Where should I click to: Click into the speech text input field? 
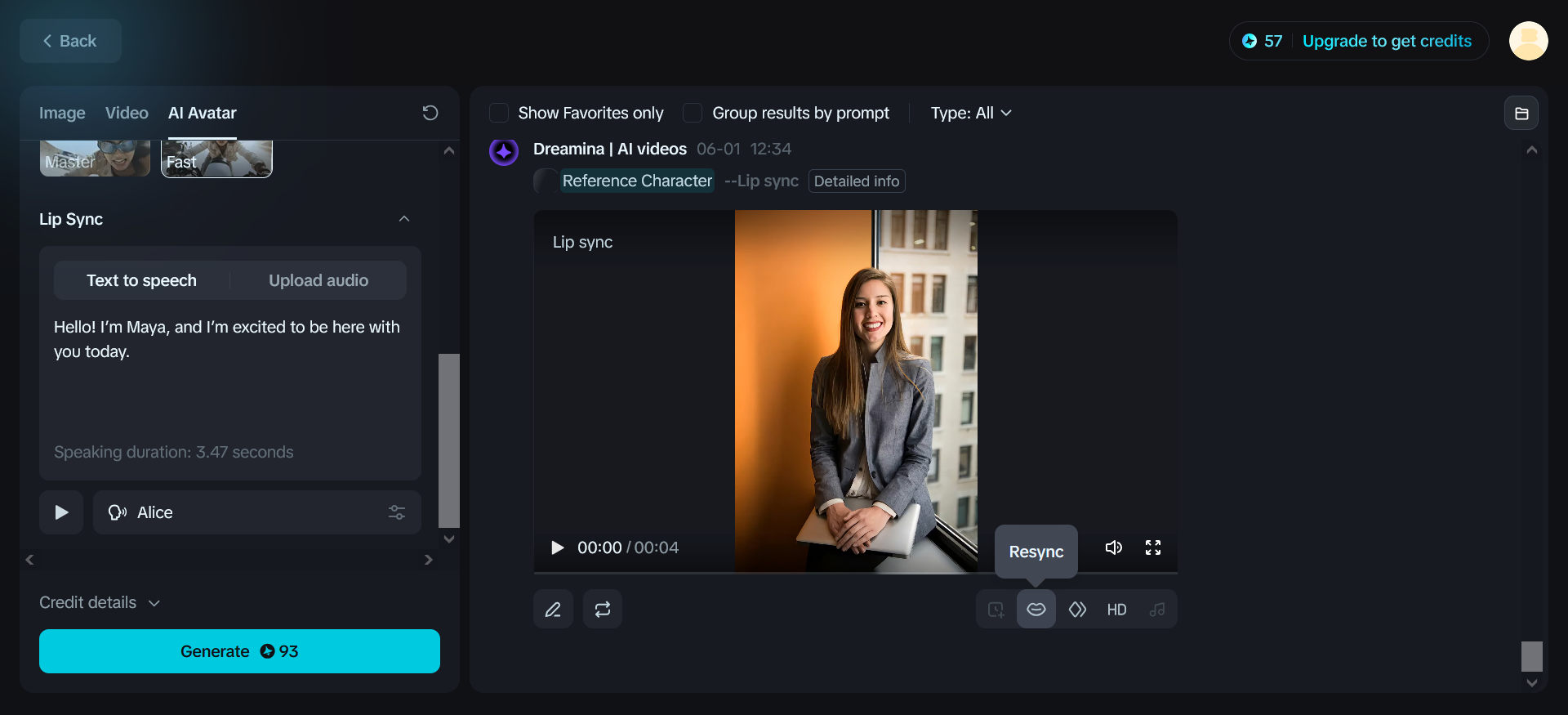[229, 376]
